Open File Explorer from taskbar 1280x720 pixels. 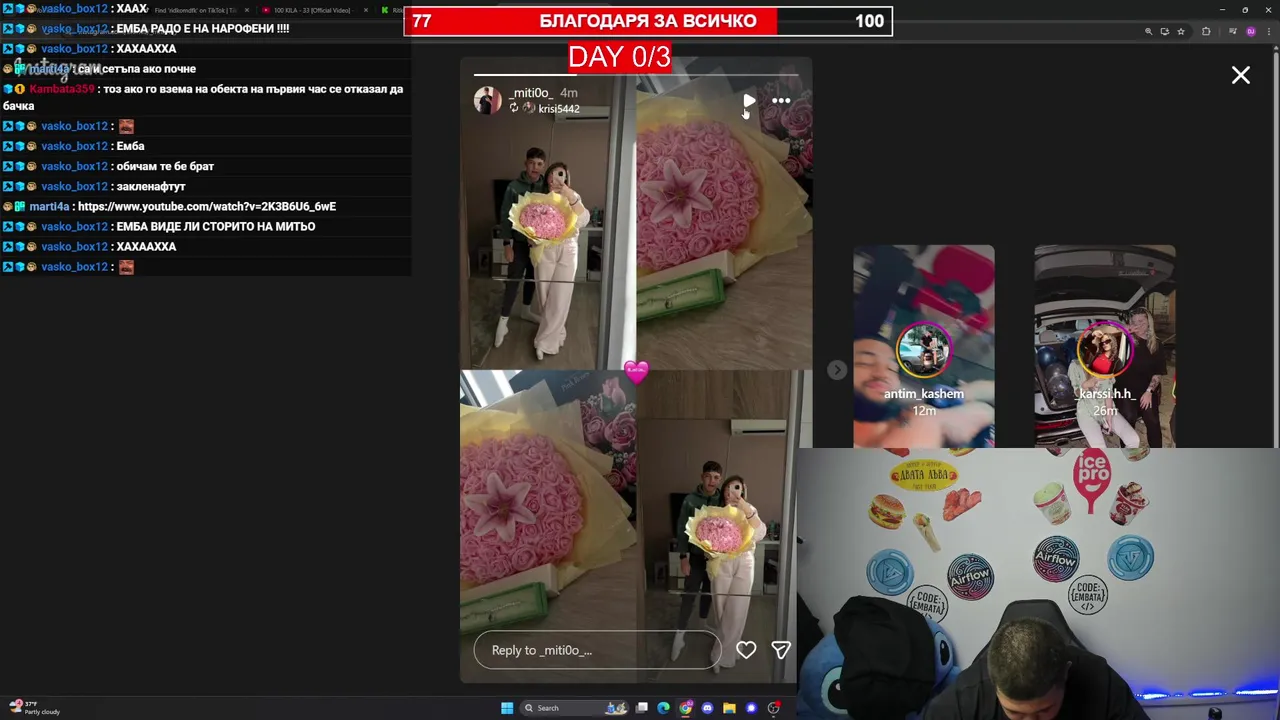point(730,708)
